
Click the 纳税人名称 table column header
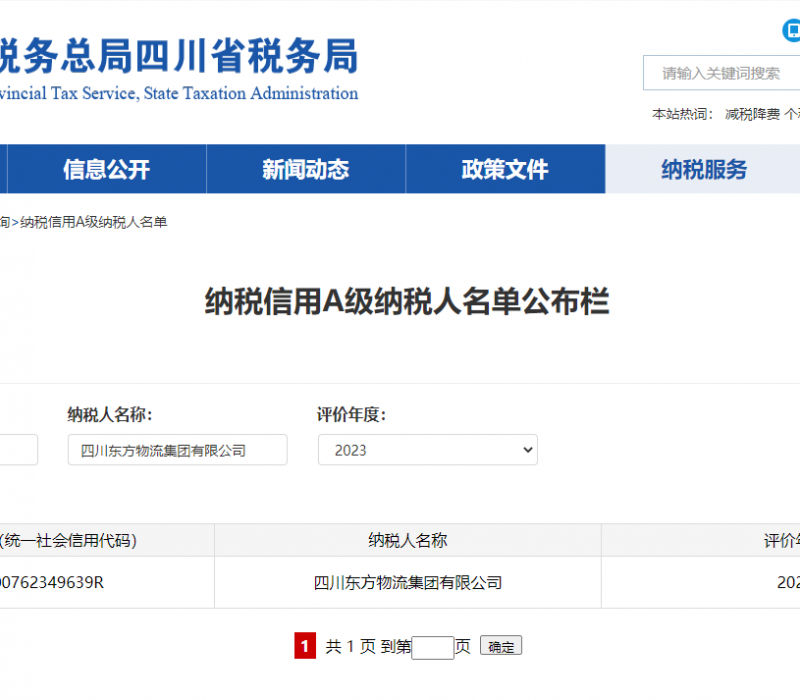point(407,540)
